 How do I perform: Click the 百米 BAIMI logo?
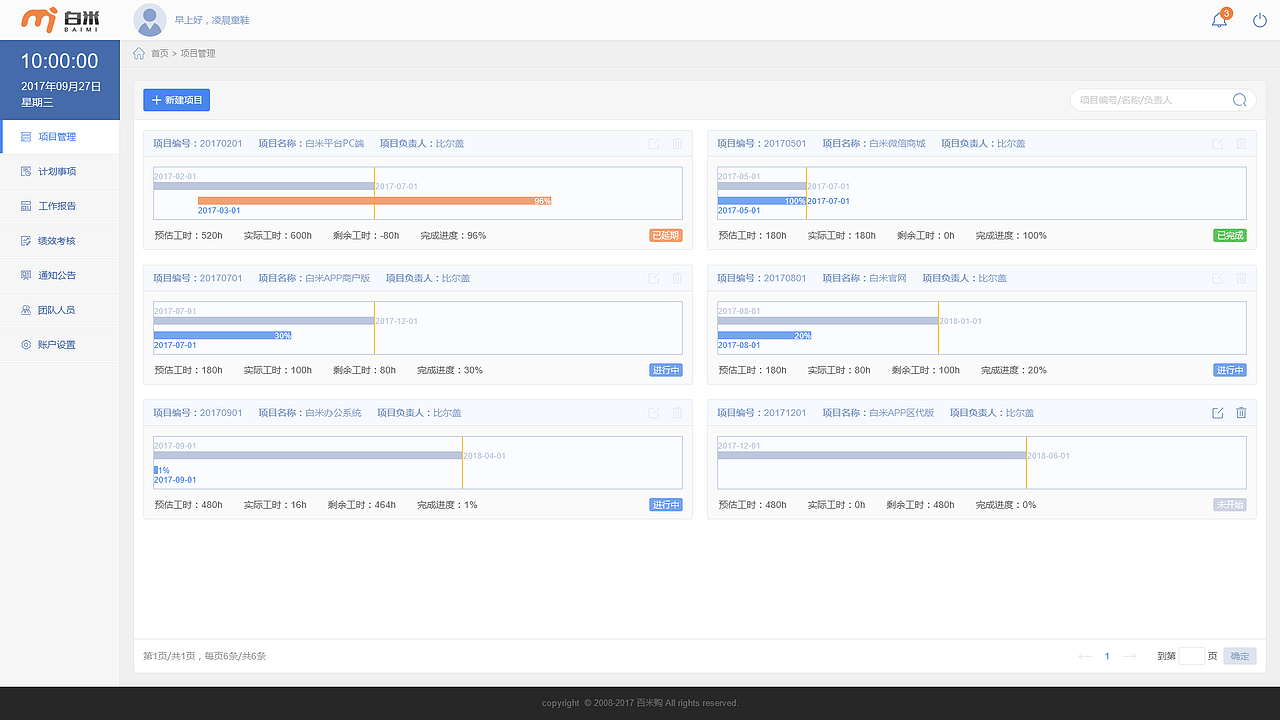[x=61, y=20]
